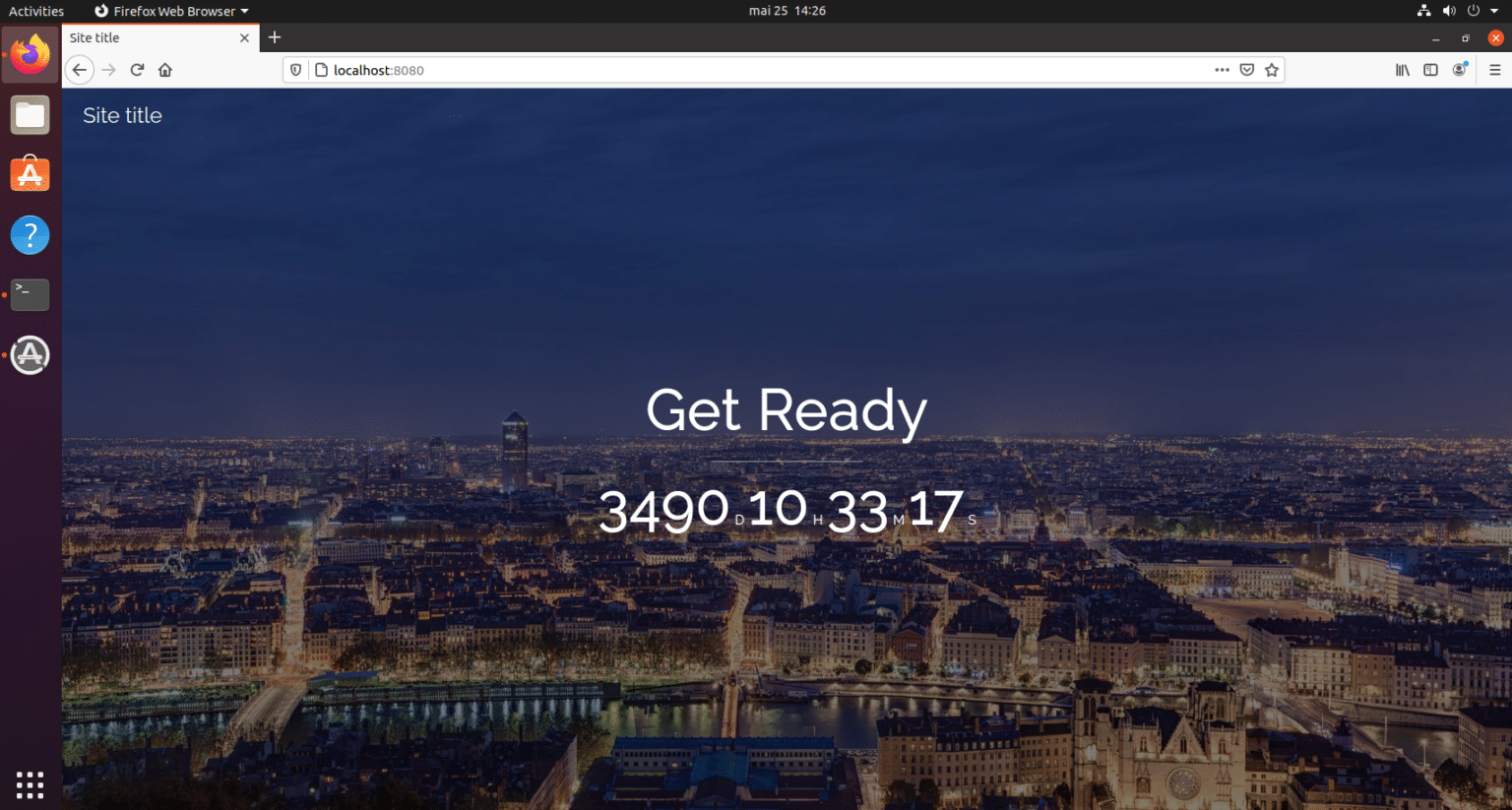The width and height of the screenshot is (1512, 810).
Task: Click Show Applications grid
Action: coord(30,784)
